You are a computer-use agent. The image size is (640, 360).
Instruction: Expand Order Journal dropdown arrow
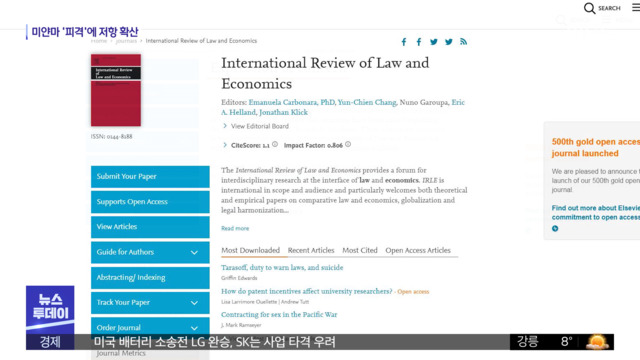point(194,328)
